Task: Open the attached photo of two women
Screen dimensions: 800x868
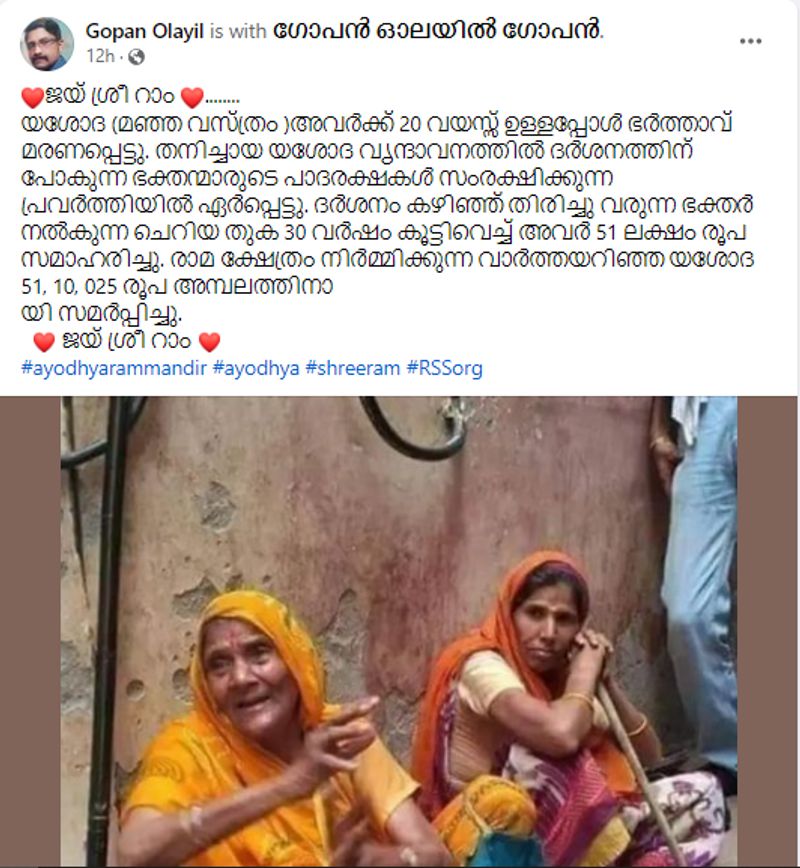Action: pos(399,631)
